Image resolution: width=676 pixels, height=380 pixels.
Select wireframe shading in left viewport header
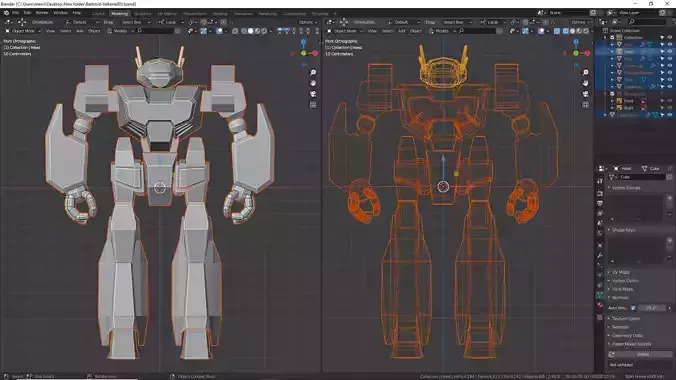[244, 31]
